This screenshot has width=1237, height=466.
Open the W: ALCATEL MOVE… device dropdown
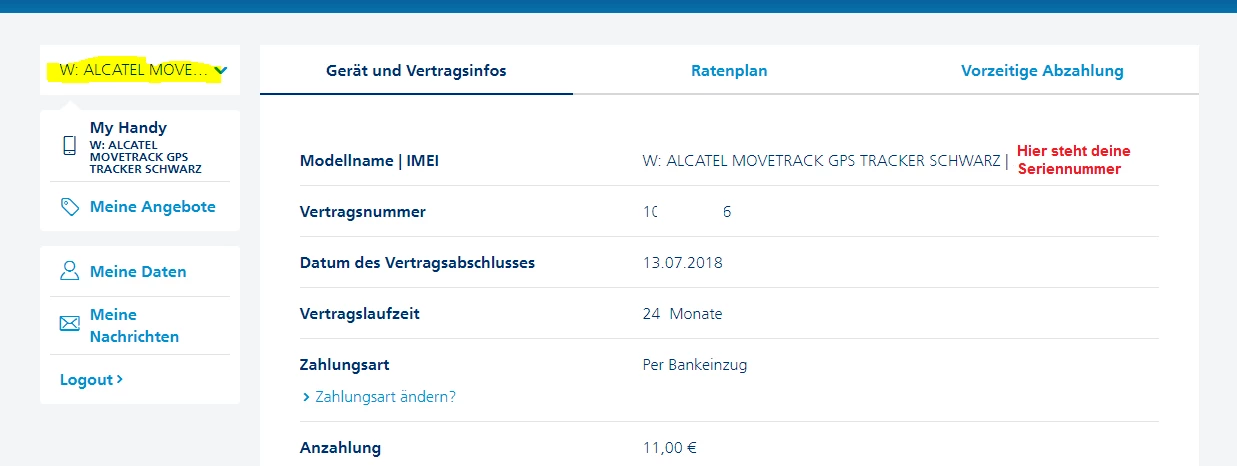134,71
